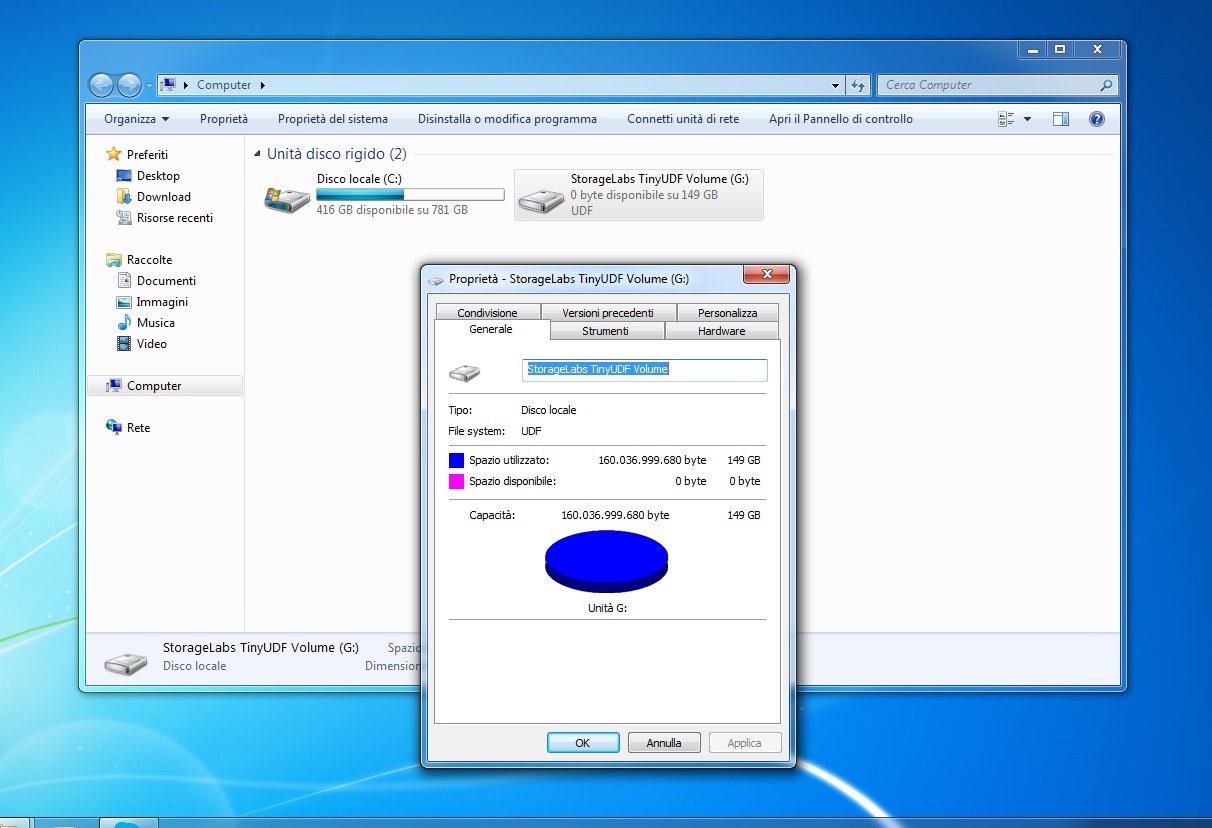The image size is (1212, 828).
Task: Click the Proprietà toolbar button
Action: [x=224, y=119]
